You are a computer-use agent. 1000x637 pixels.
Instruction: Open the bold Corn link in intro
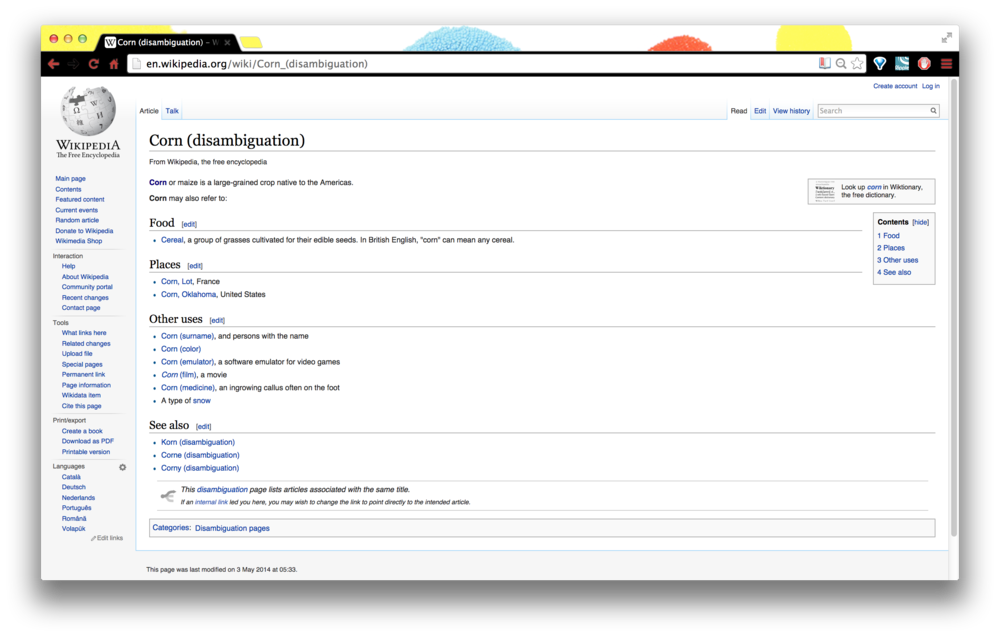pos(158,182)
